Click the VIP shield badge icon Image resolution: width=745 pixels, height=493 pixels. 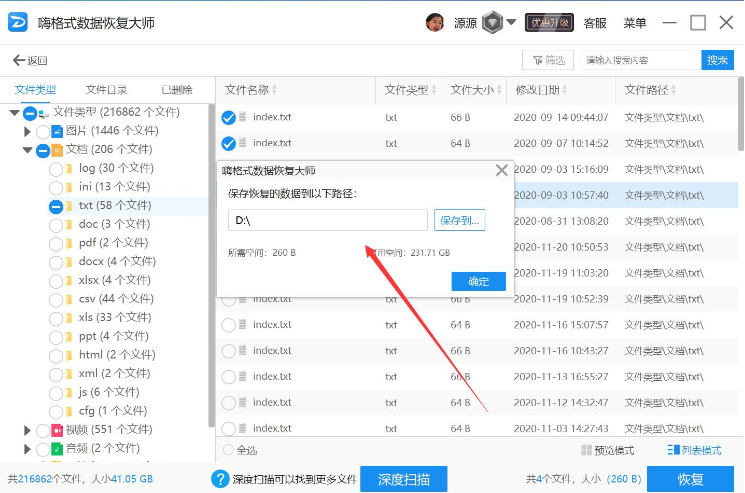tap(490, 22)
